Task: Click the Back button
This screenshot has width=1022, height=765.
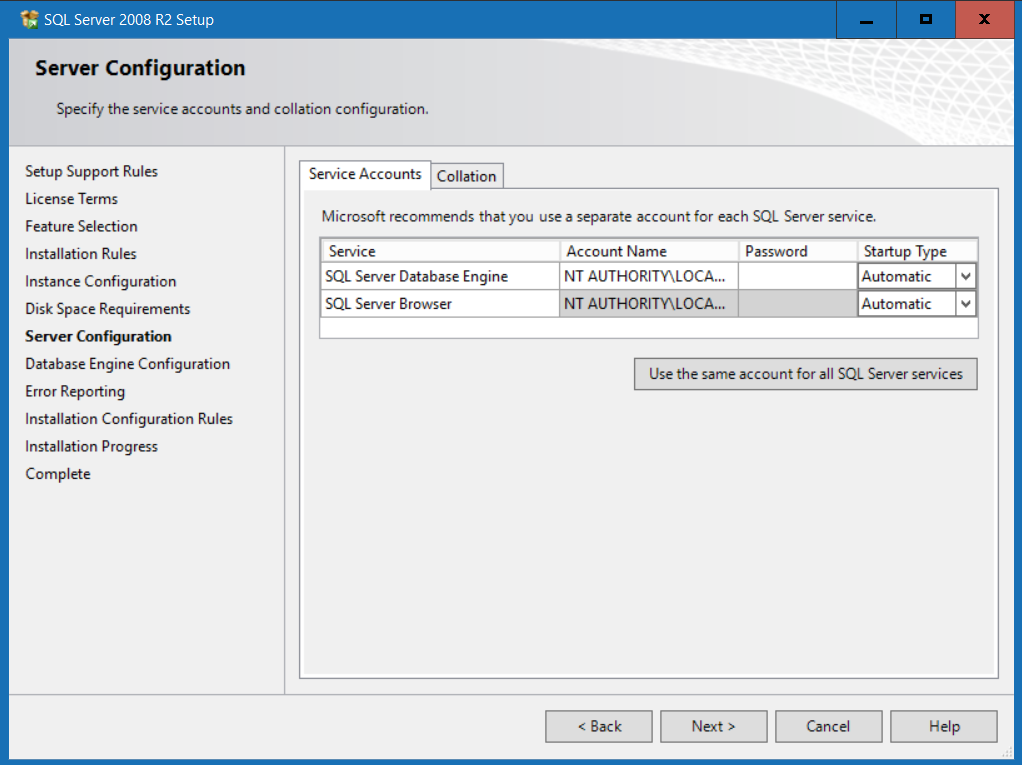Action: (598, 726)
